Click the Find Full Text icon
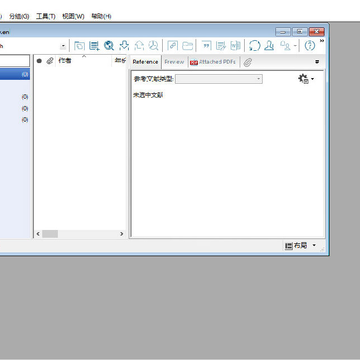The width and height of the screenshot is (360, 360). point(153,46)
